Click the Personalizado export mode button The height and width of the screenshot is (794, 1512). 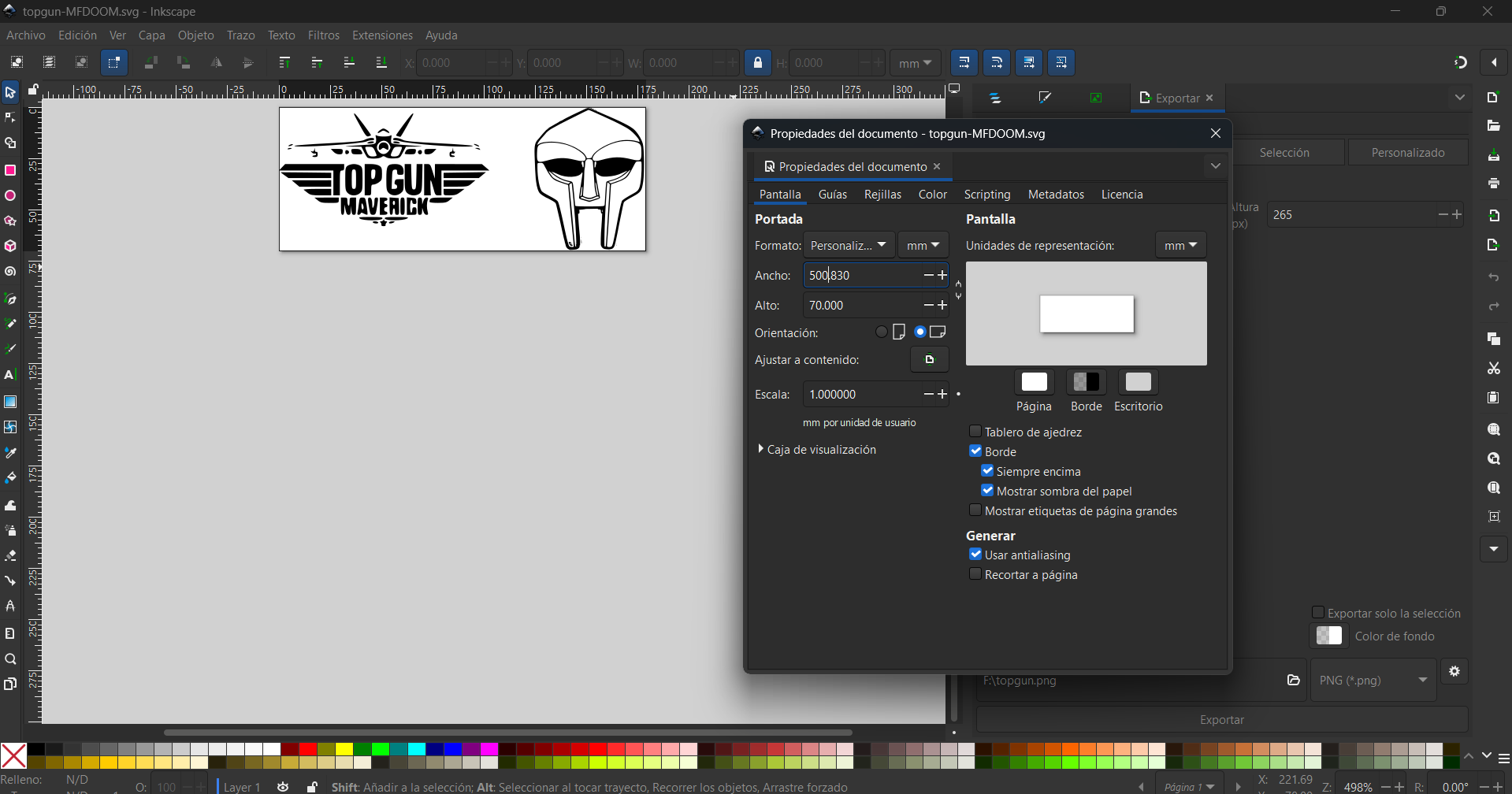coord(1408,153)
